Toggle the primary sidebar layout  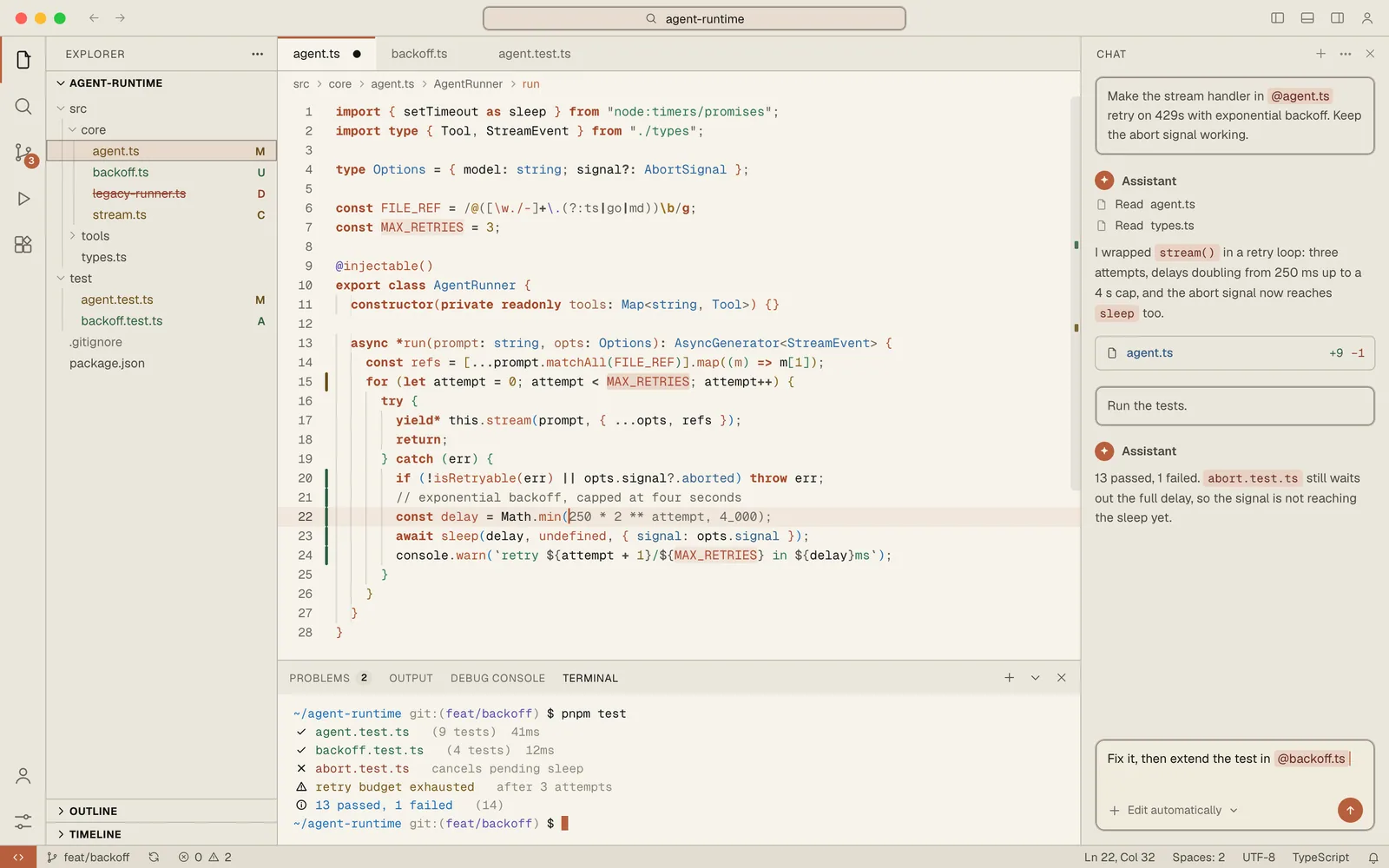click(1278, 18)
